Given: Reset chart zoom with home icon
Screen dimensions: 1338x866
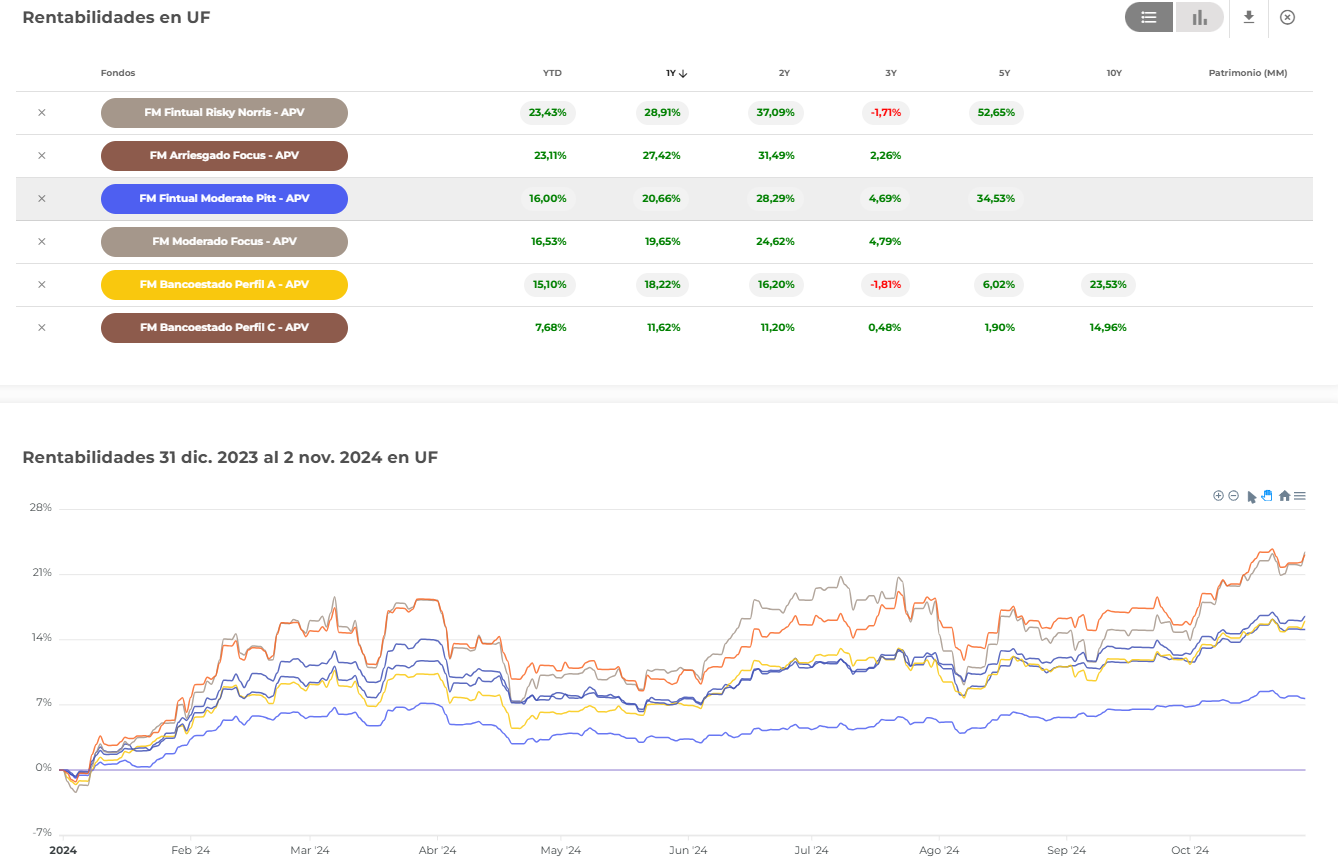Looking at the screenshot, I should tap(1284, 495).
